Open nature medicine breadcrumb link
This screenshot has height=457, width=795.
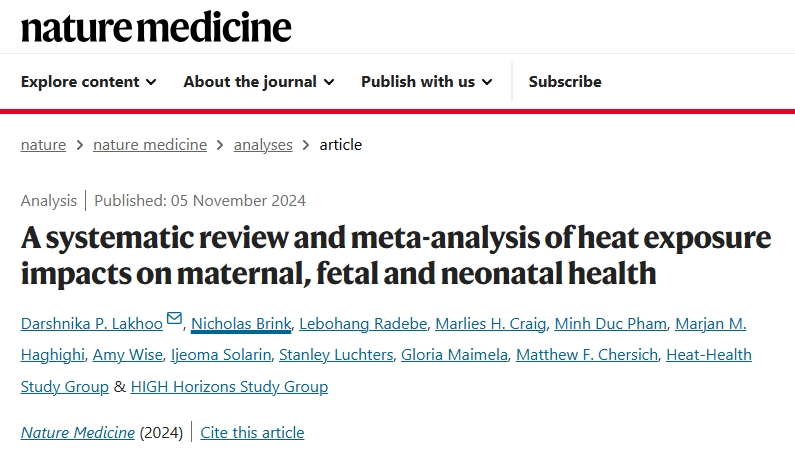point(150,145)
